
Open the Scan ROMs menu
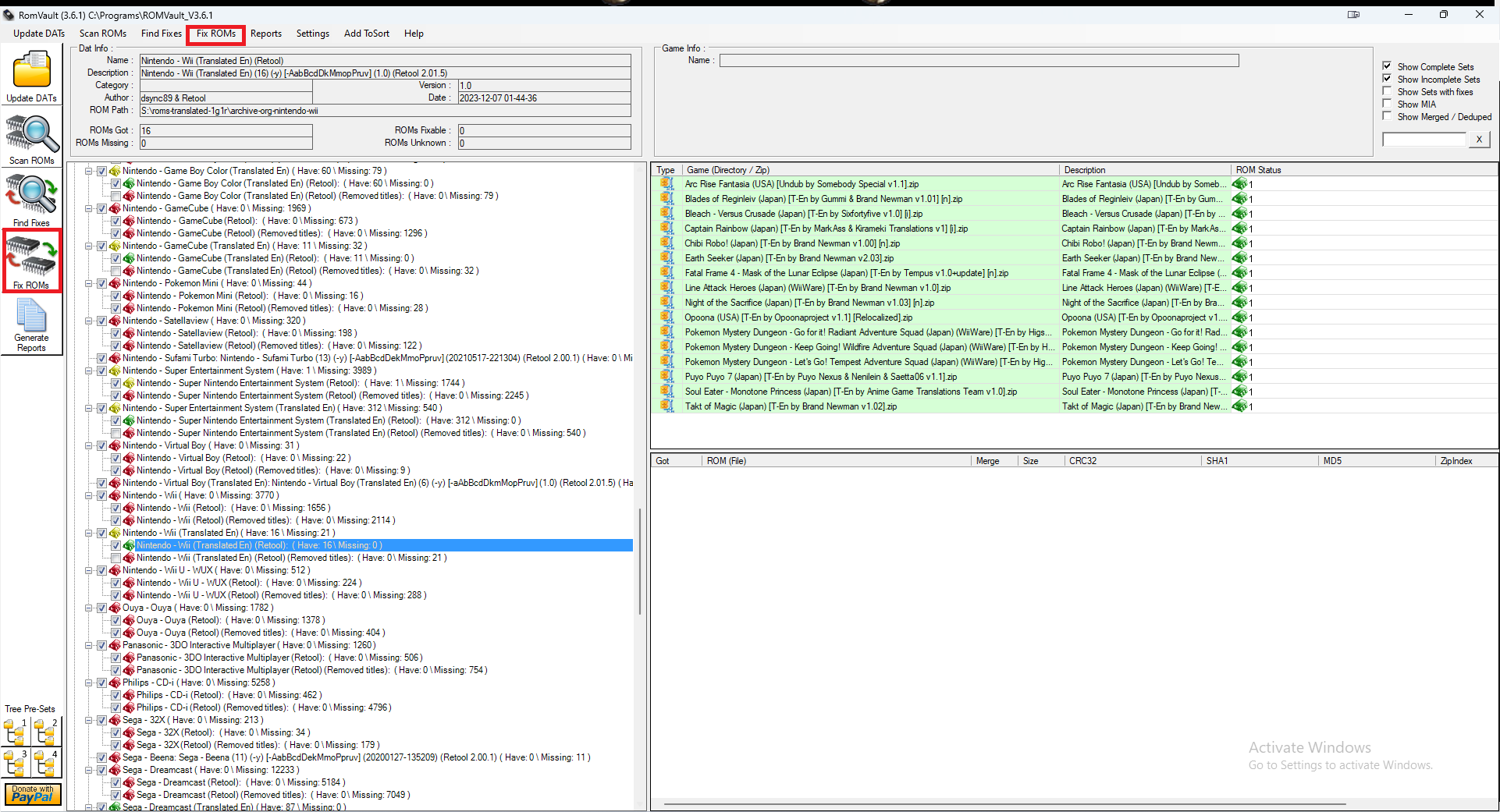[103, 34]
